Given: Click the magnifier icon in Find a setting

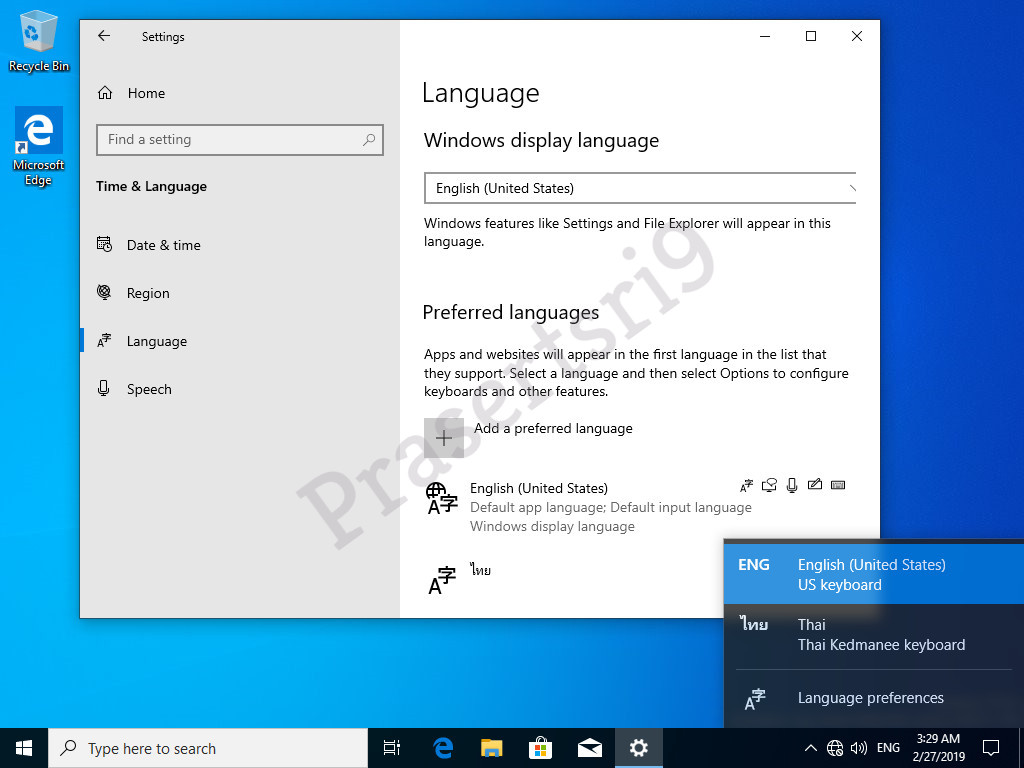Looking at the screenshot, I should coord(369,139).
